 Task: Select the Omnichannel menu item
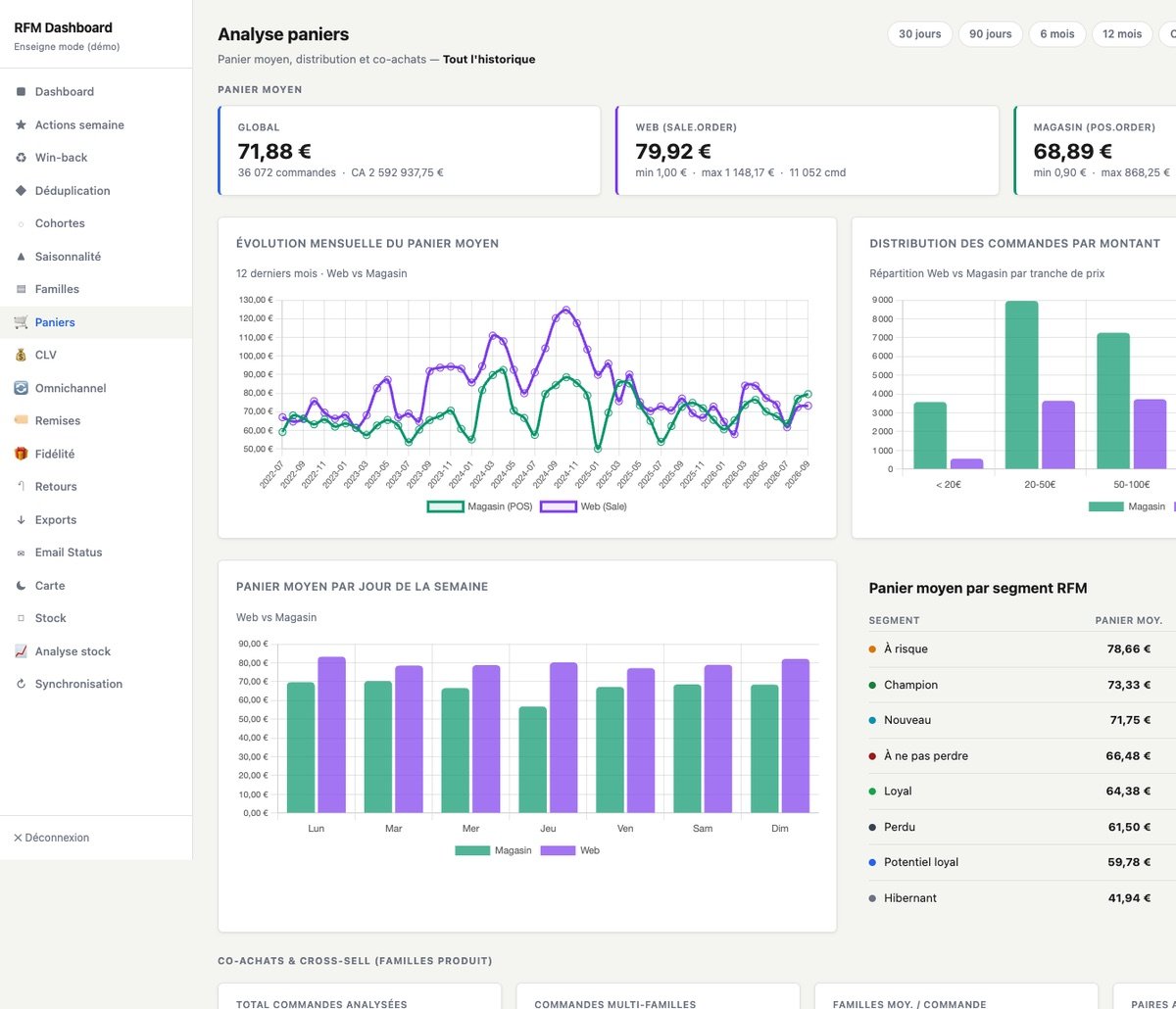click(x=96, y=388)
